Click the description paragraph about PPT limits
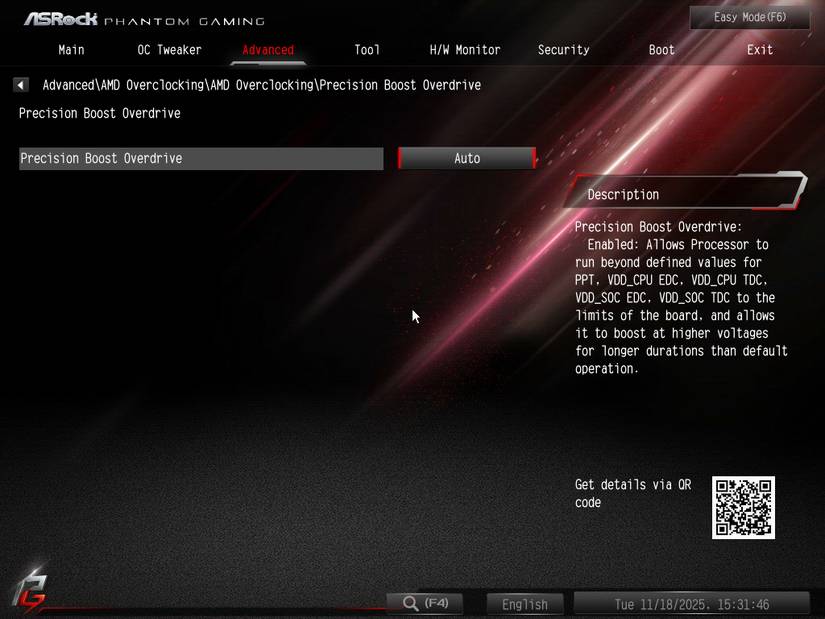The width and height of the screenshot is (825, 619). 681,297
